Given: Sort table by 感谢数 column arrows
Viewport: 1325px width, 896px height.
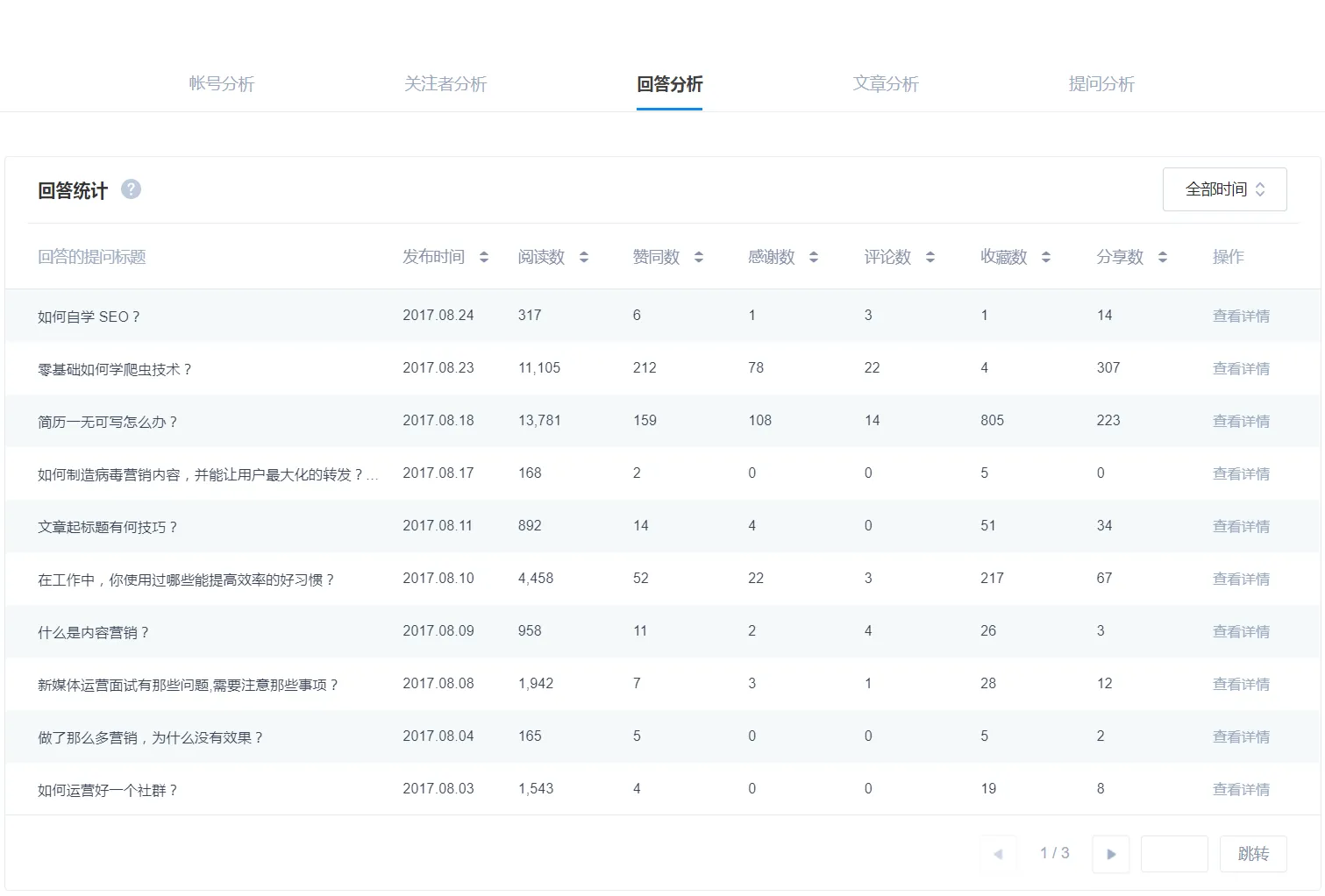Looking at the screenshot, I should tap(814, 257).
